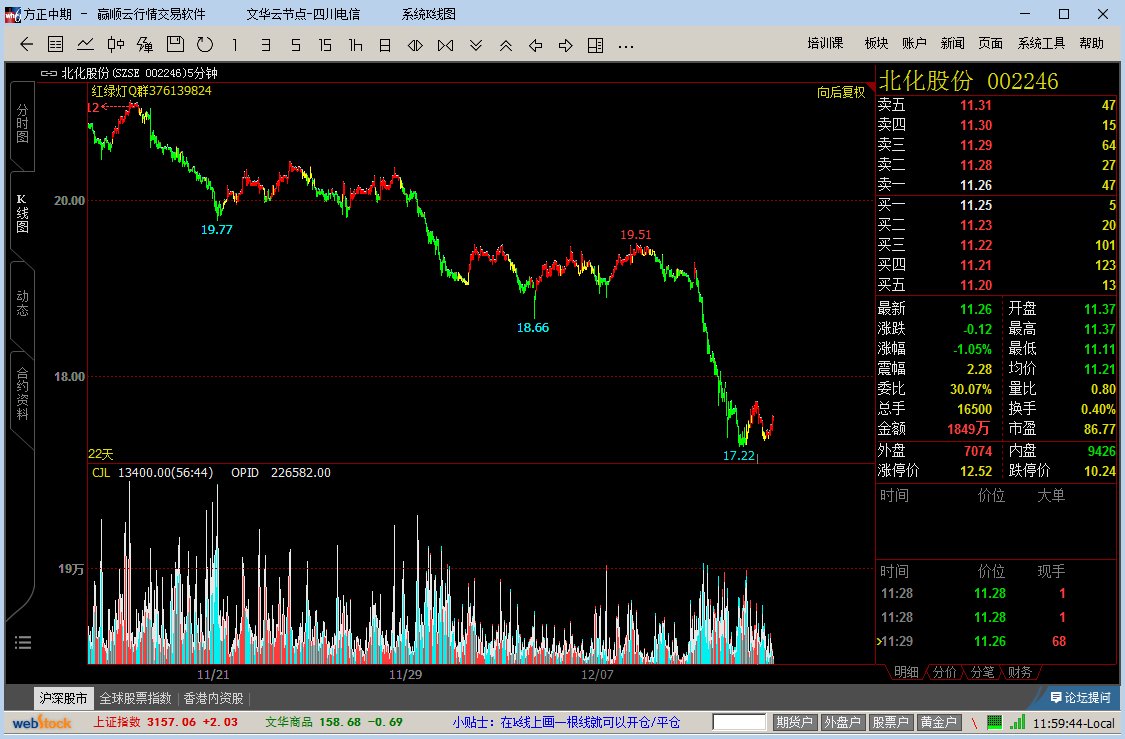Screen dimensions: 1125x739
Task: Select the 全球股票指数 bottom tab
Action: click(136, 698)
